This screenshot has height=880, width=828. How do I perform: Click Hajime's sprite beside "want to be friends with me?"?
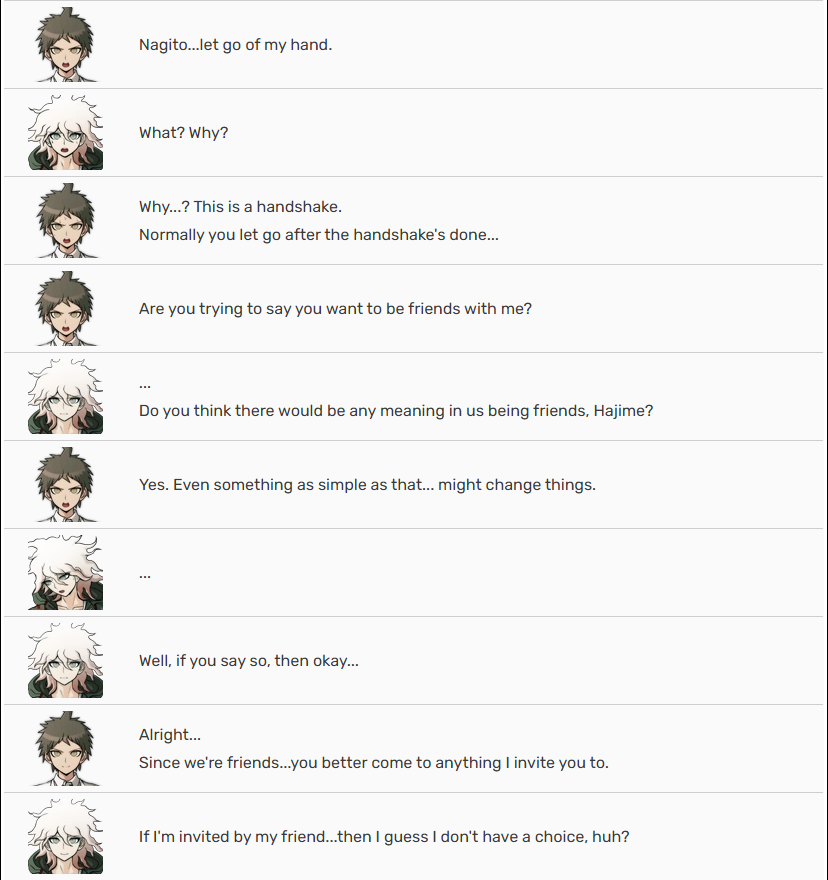(65, 309)
